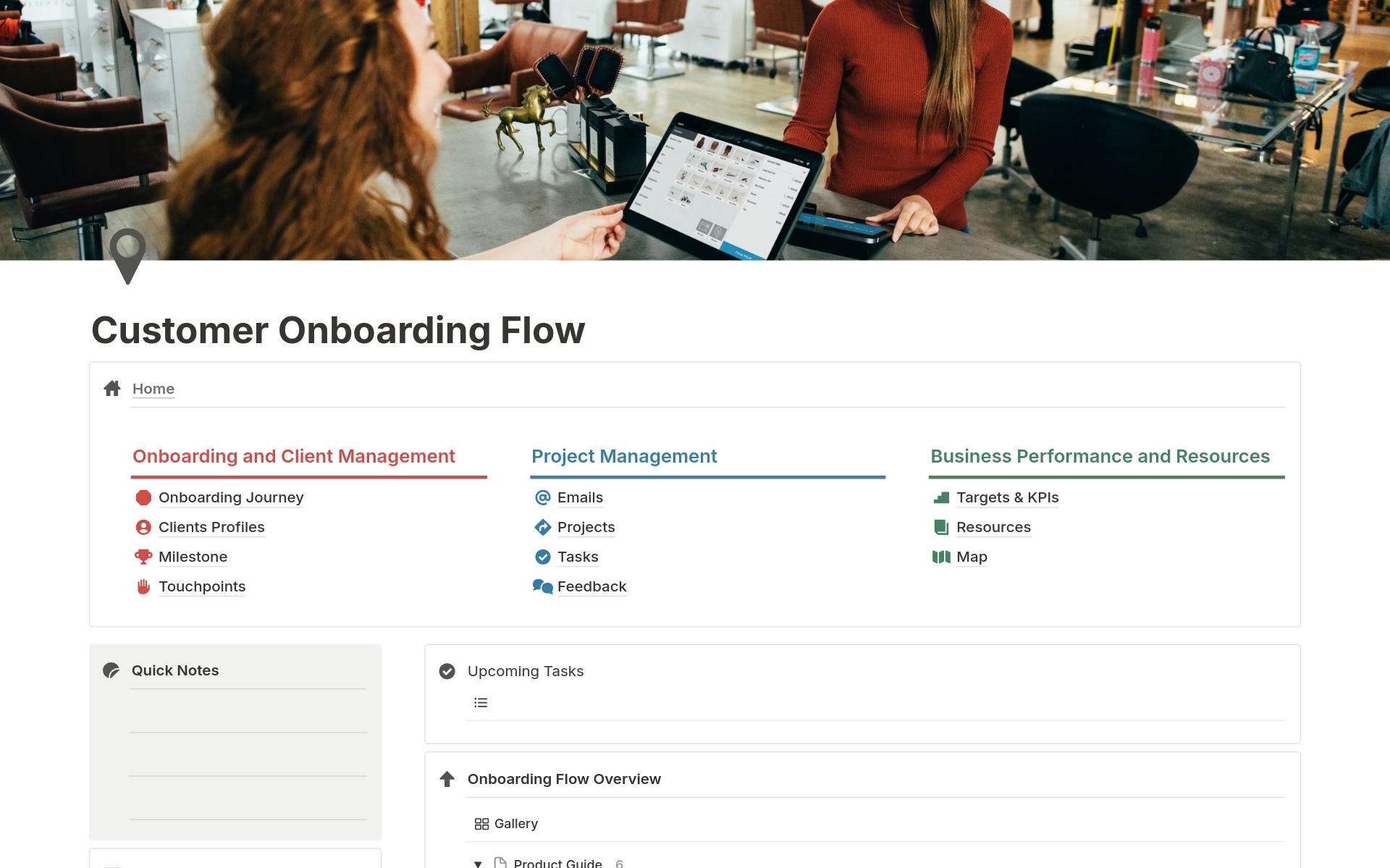Toggle the Quick Notes visibility

[x=114, y=670]
